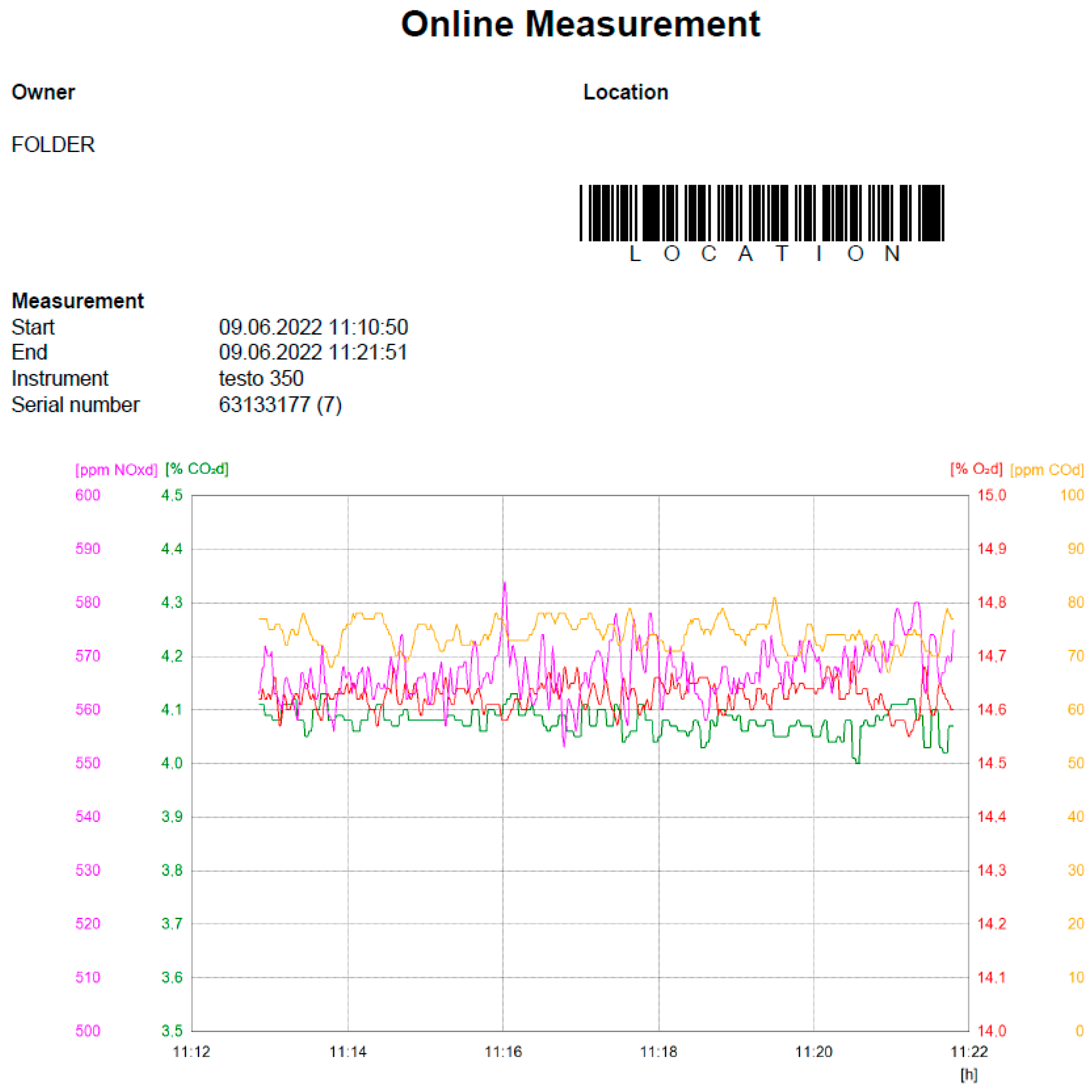Image resolution: width=1092 pixels, height=1092 pixels.
Task: Click the Owner heading
Action: pyautogui.click(x=43, y=92)
